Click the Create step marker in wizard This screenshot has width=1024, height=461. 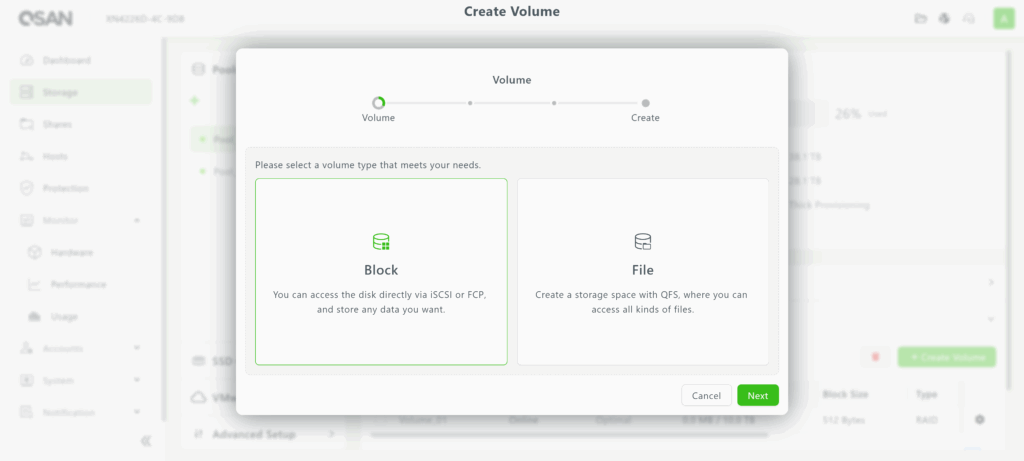click(x=645, y=103)
